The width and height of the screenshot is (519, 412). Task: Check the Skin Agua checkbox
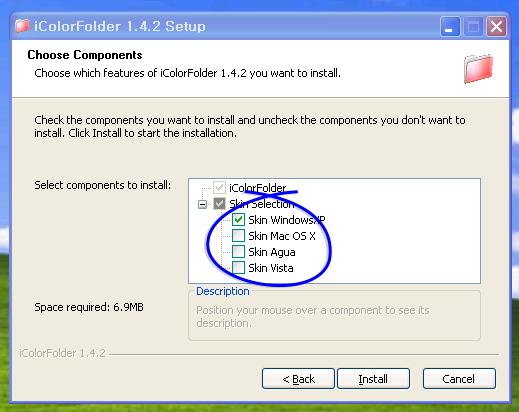pos(238,252)
